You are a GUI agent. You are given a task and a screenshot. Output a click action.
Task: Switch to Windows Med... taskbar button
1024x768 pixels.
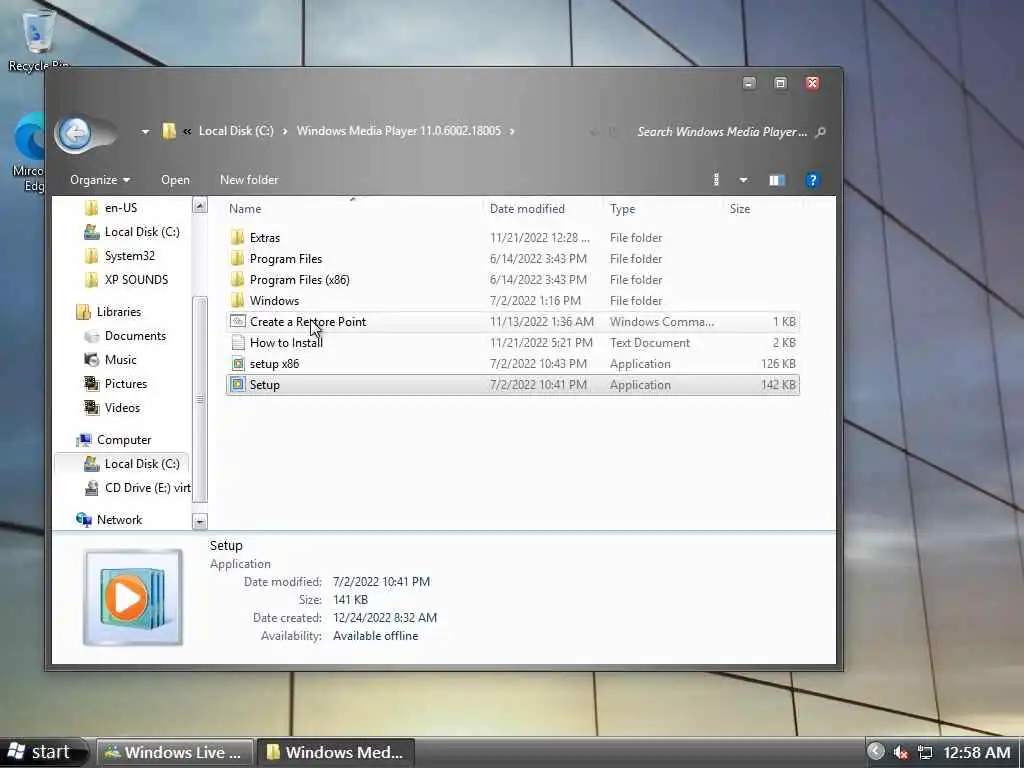pos(335,752)
